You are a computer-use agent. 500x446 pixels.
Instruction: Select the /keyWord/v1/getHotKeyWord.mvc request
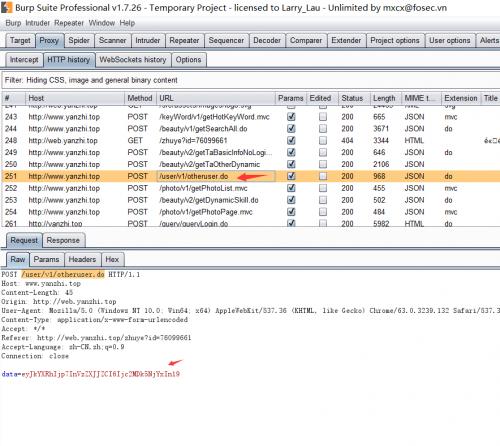tap(250, 117)
